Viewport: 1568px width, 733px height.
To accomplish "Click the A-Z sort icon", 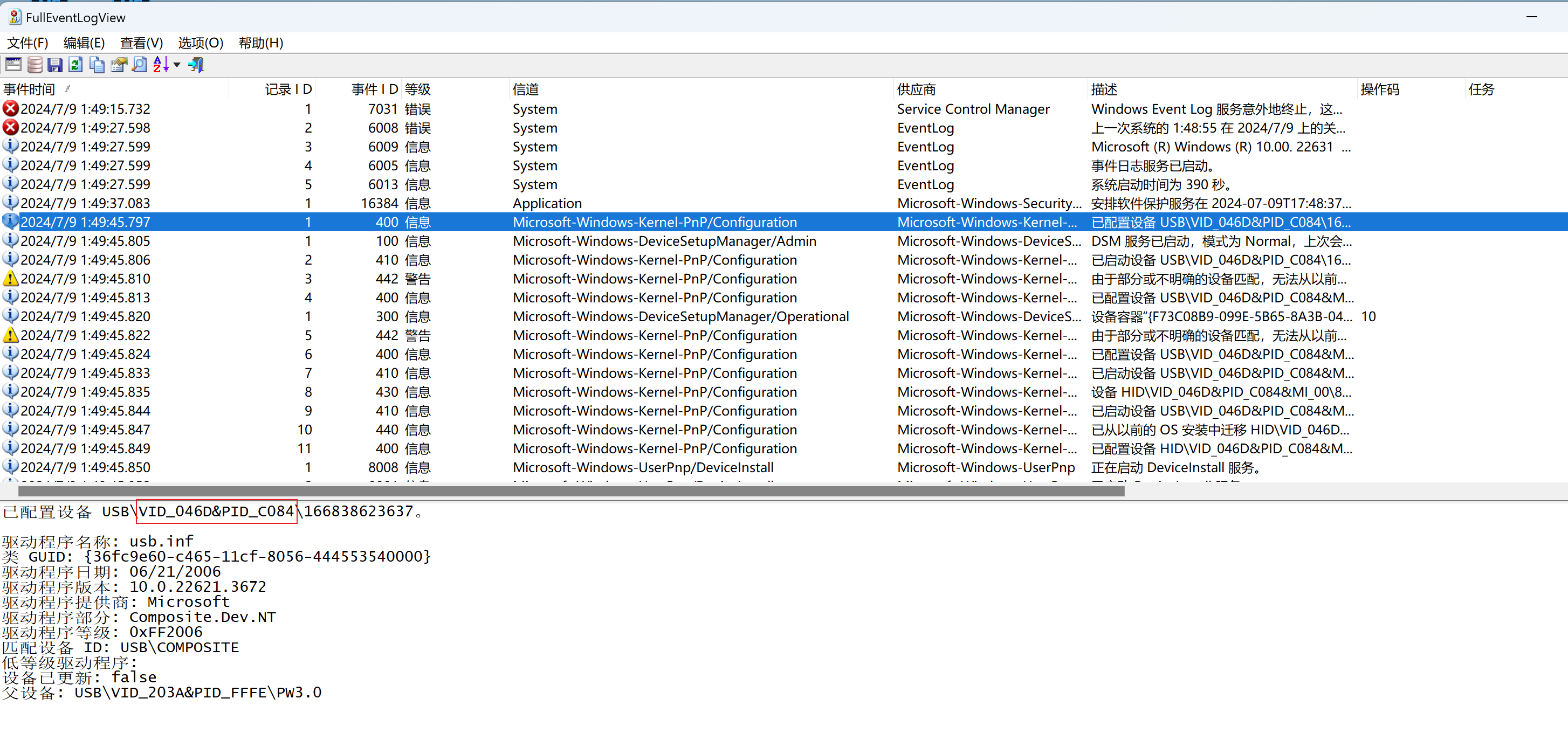I will click(x=161, y=65).
